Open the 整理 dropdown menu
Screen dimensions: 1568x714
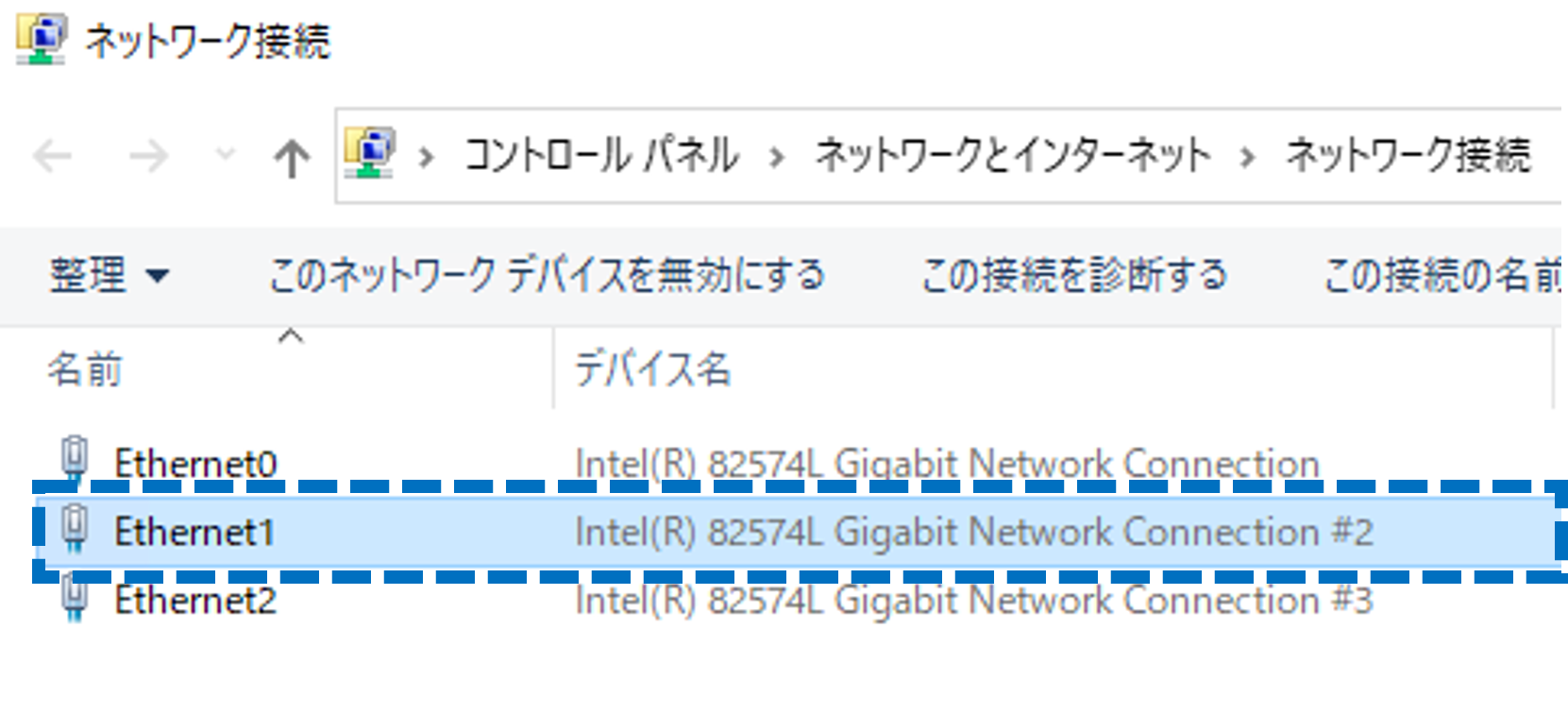[x=110, y=275]
